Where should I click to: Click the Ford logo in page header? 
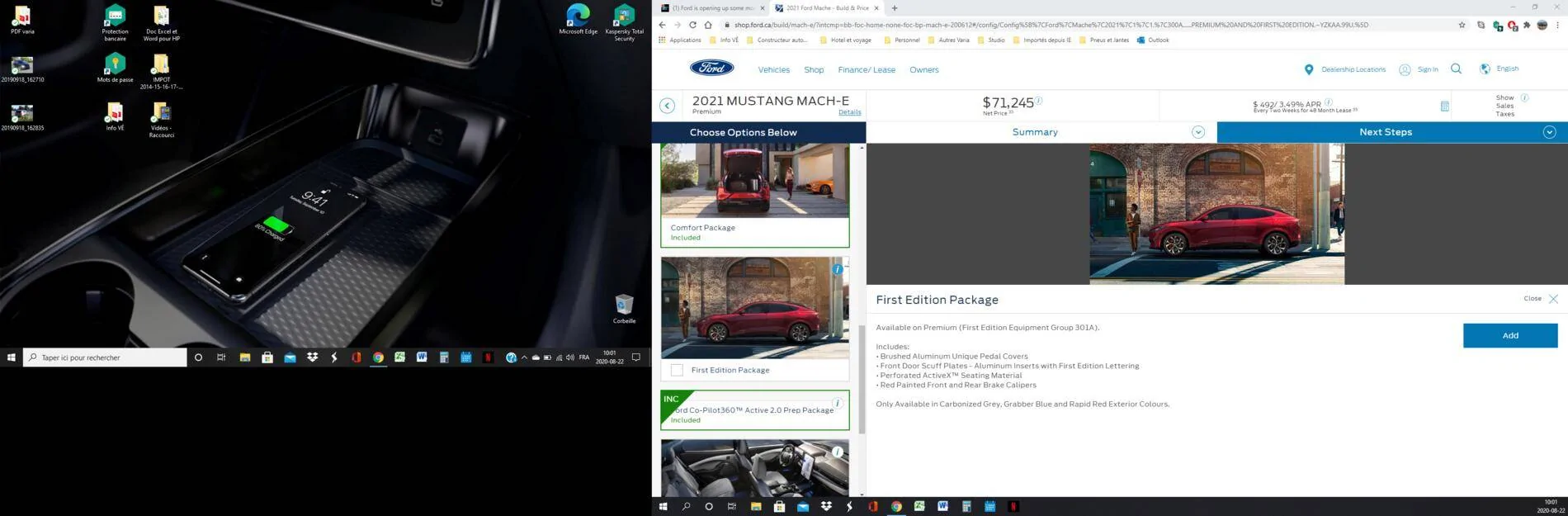(711, 69)
